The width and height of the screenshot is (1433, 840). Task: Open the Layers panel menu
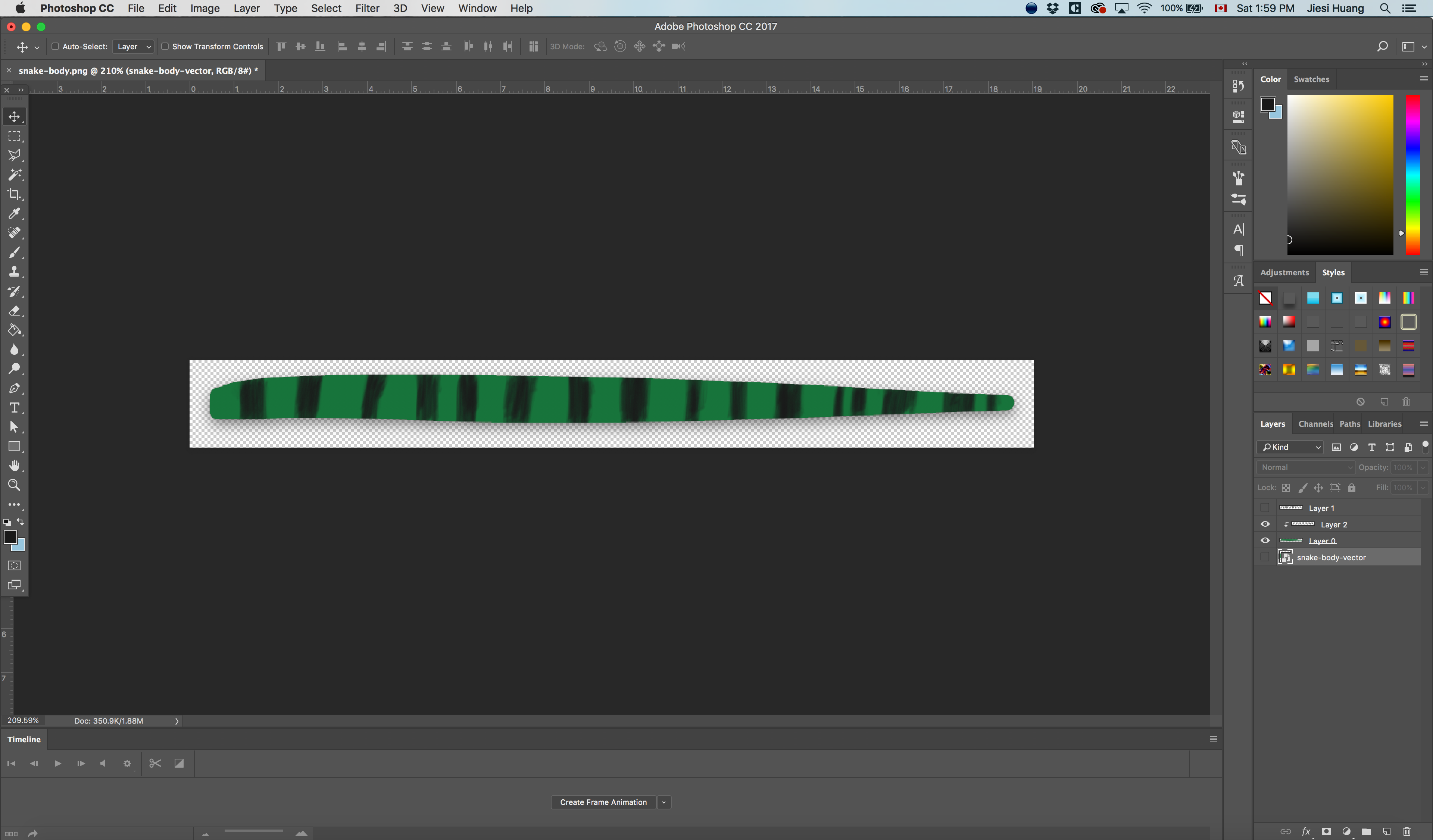(1424, 423)
